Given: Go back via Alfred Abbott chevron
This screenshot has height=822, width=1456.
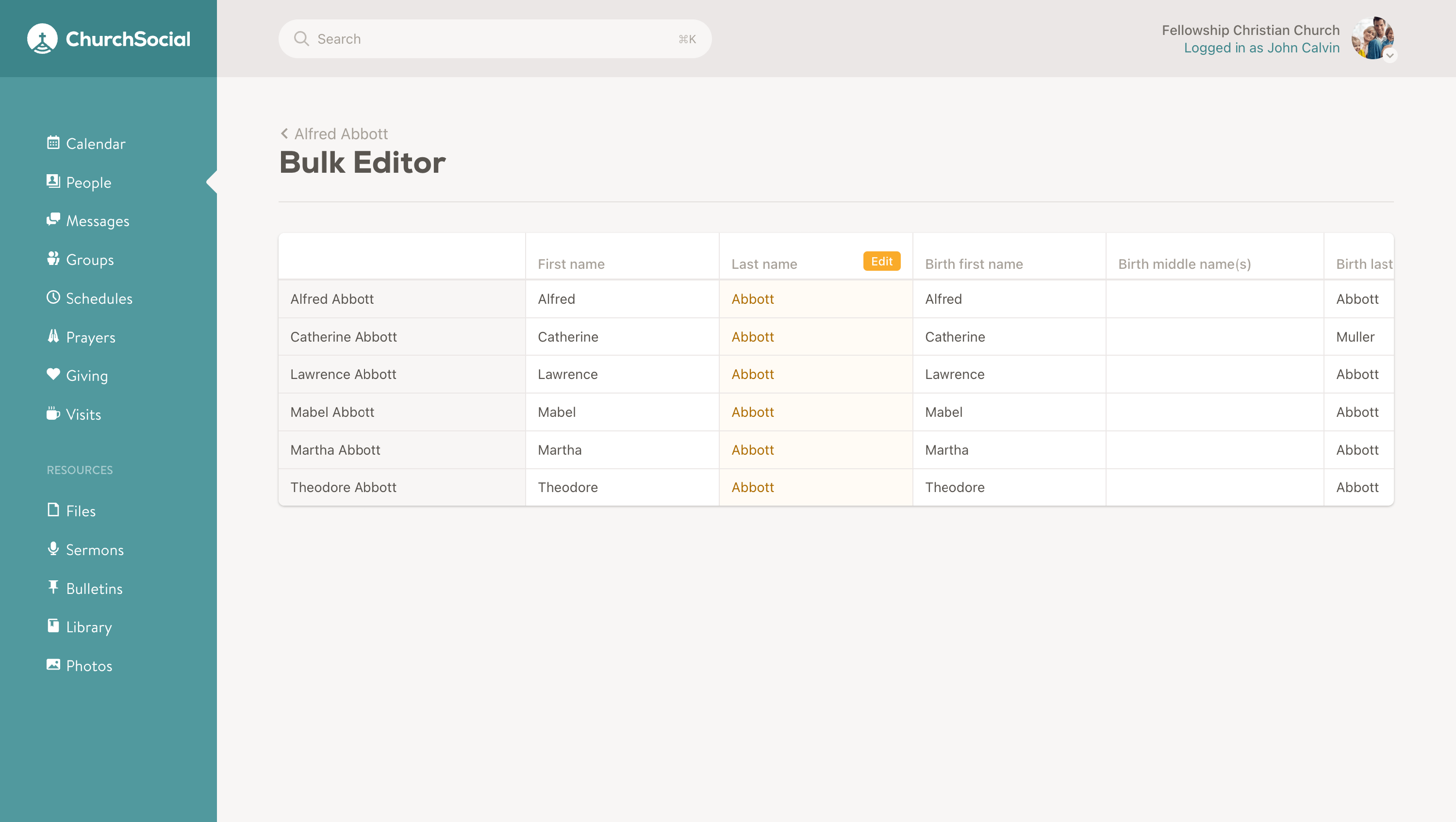Looking at the screenshot, I should (284, 134).
